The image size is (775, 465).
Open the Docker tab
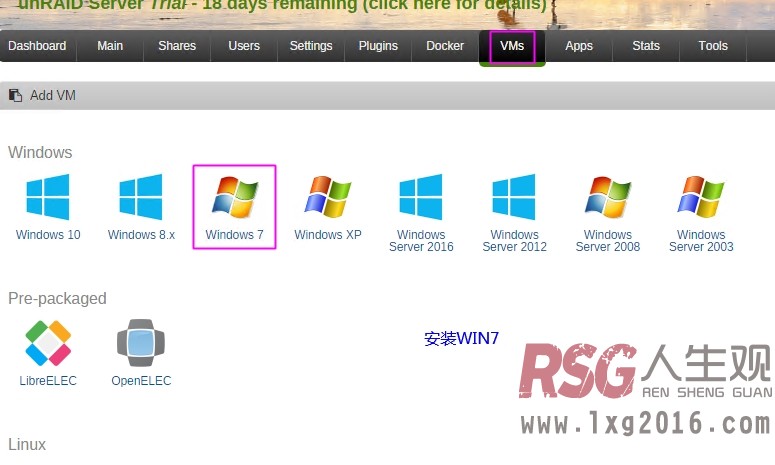[x=445, y=46]
